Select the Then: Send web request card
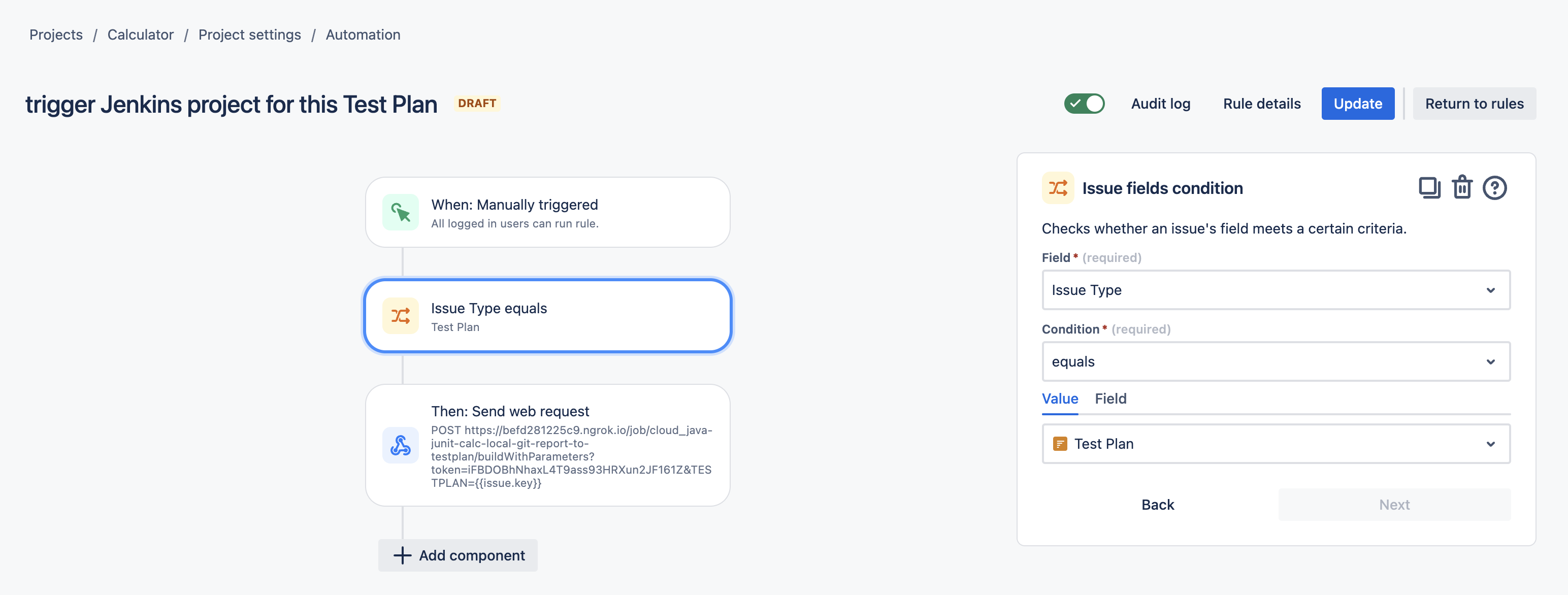Screen dimensions: 1568x595 coord(548,445)
